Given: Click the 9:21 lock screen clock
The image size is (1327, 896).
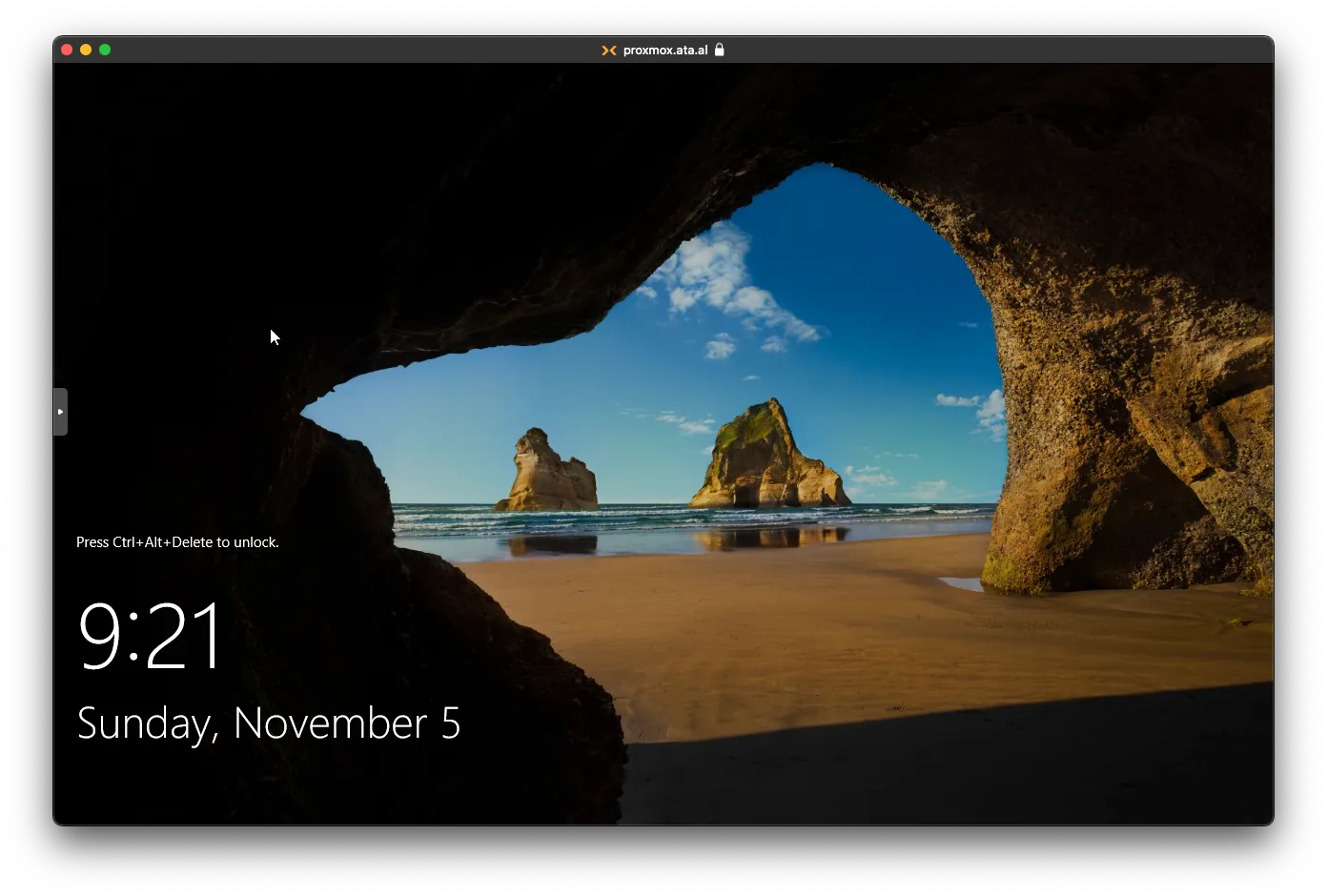Looking at the screenshot, I should click(x=151, y=636).
